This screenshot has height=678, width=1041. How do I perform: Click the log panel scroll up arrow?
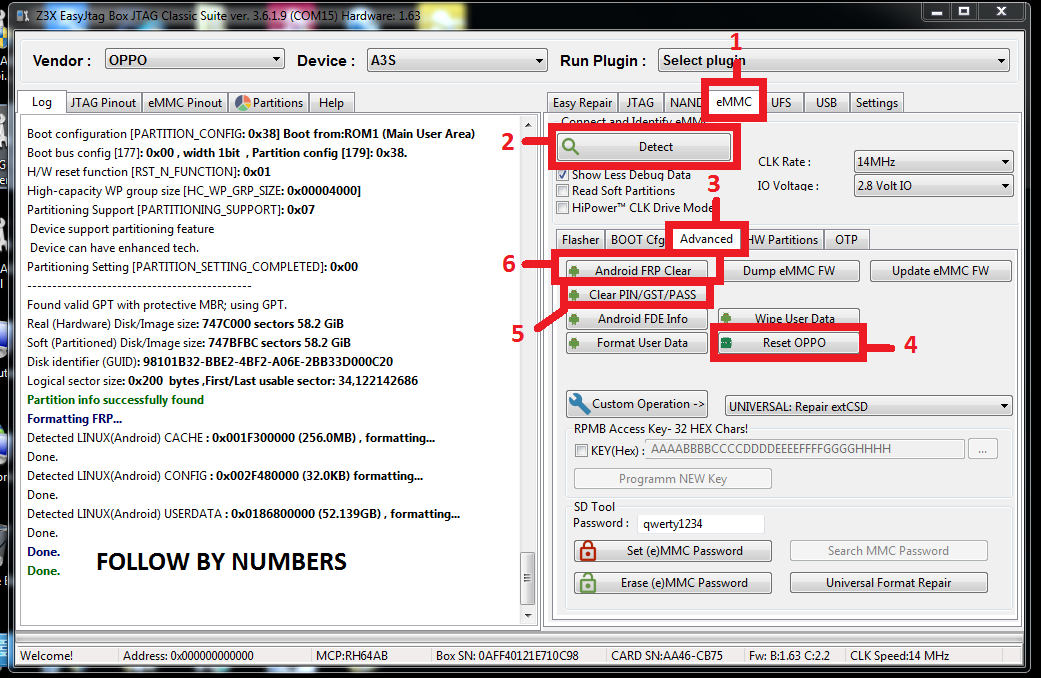[528, 125]
